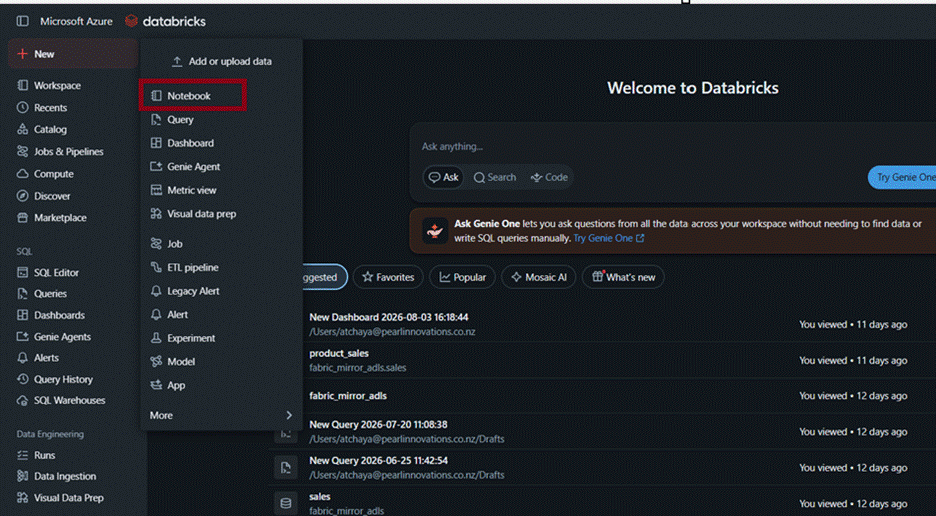Click the Try Genie One button
936x516 pixels.
902,177
